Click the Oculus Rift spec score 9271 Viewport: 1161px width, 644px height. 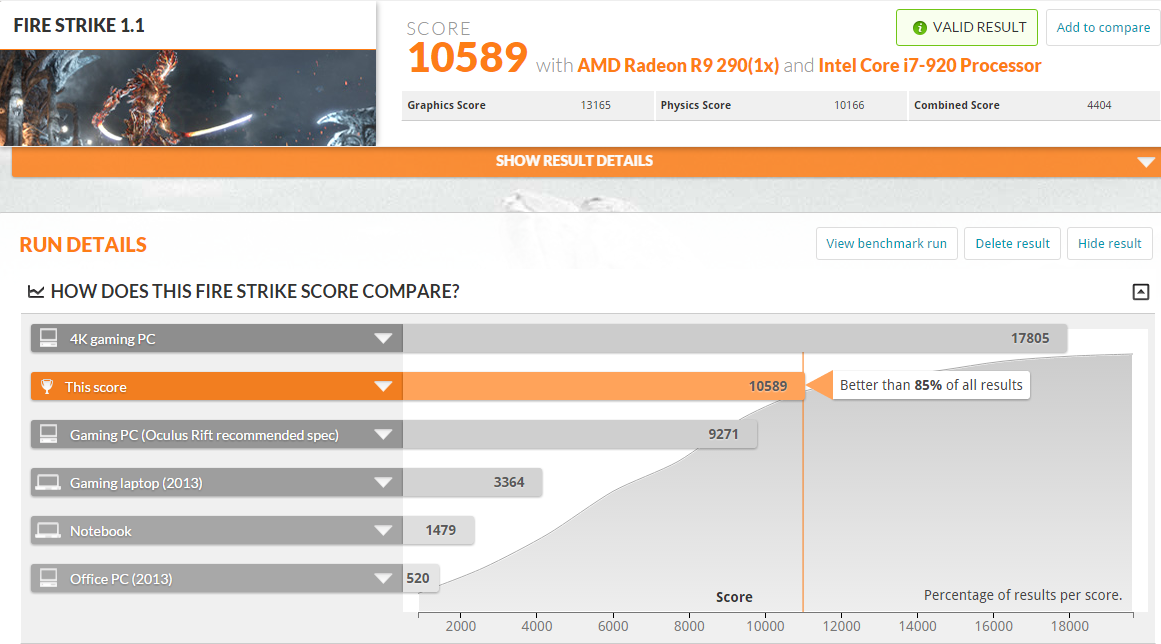click(x=723, y=435)
